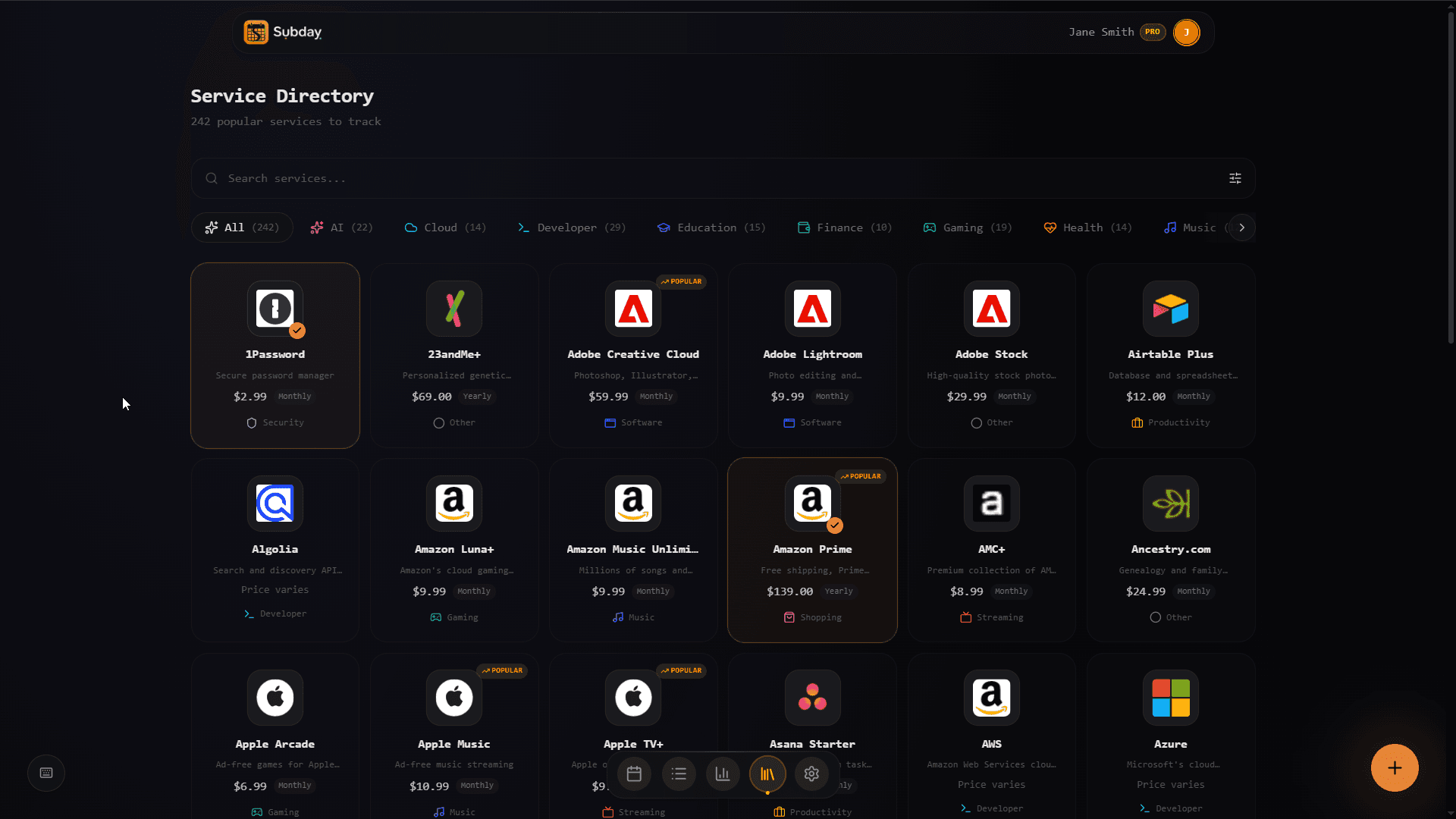Screen dimensions: 1456x819
Task: Open the 23andMe+ service icon
Action: coord(454,309)
